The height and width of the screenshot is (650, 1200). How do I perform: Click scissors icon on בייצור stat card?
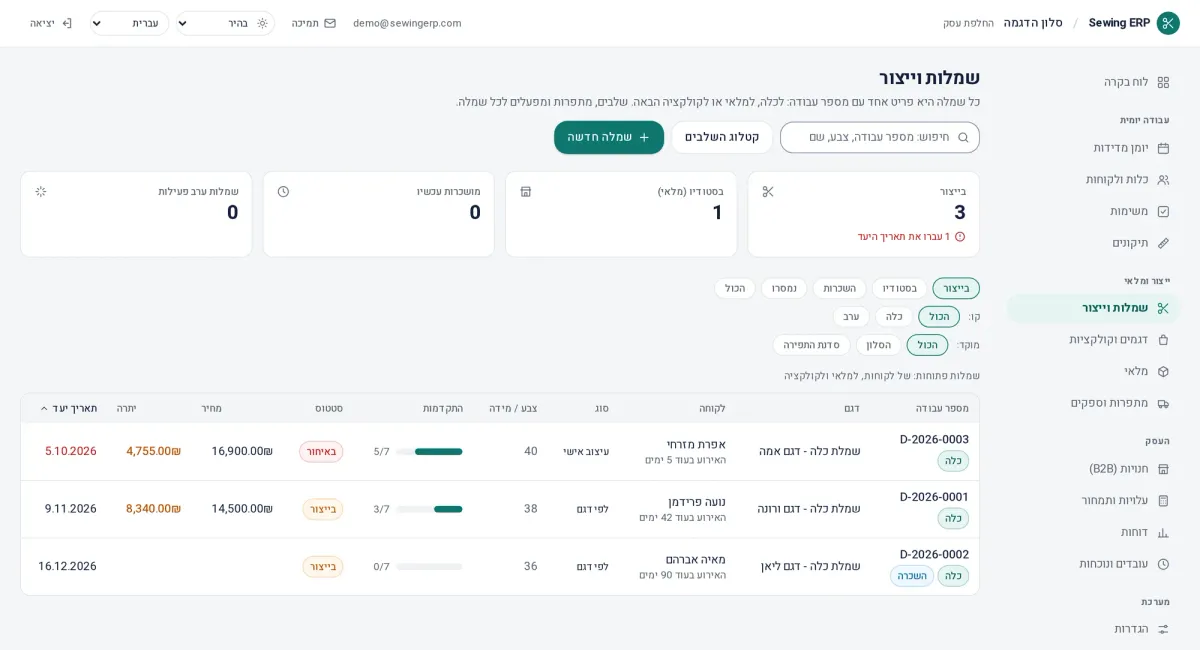point(768,191)
